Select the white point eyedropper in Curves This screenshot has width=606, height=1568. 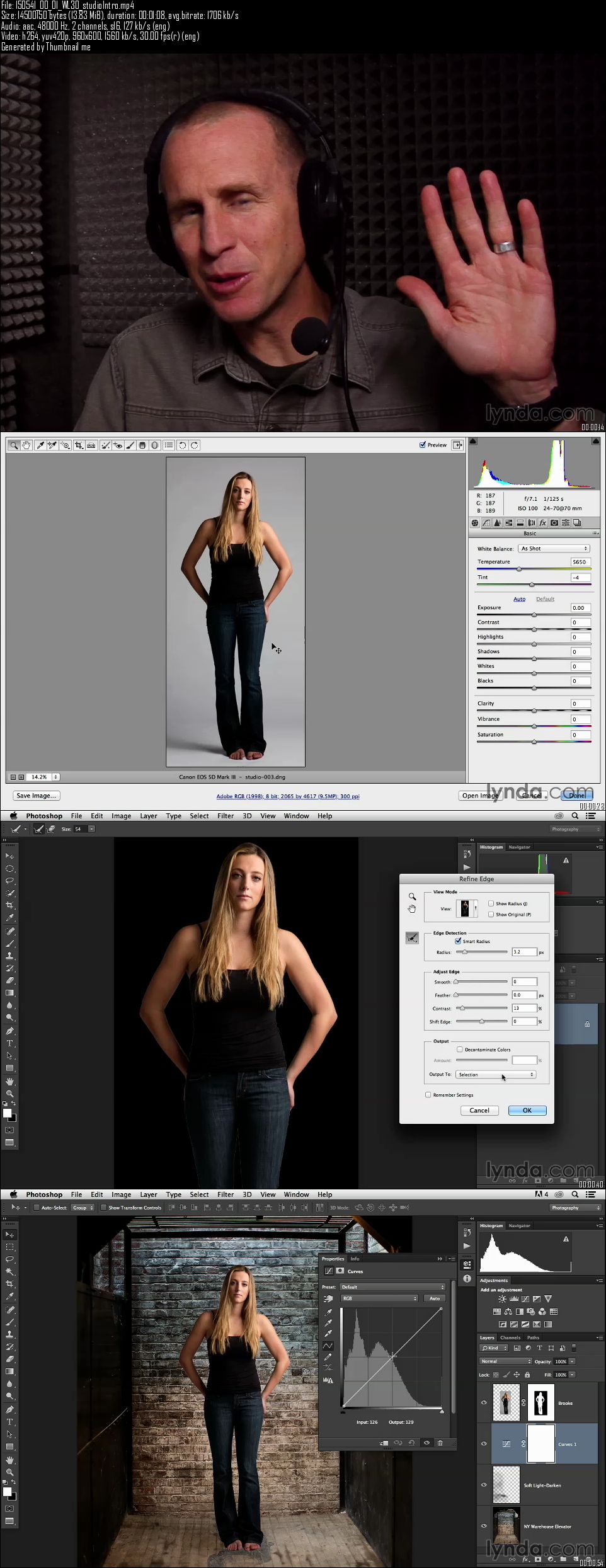(328, 1333)
